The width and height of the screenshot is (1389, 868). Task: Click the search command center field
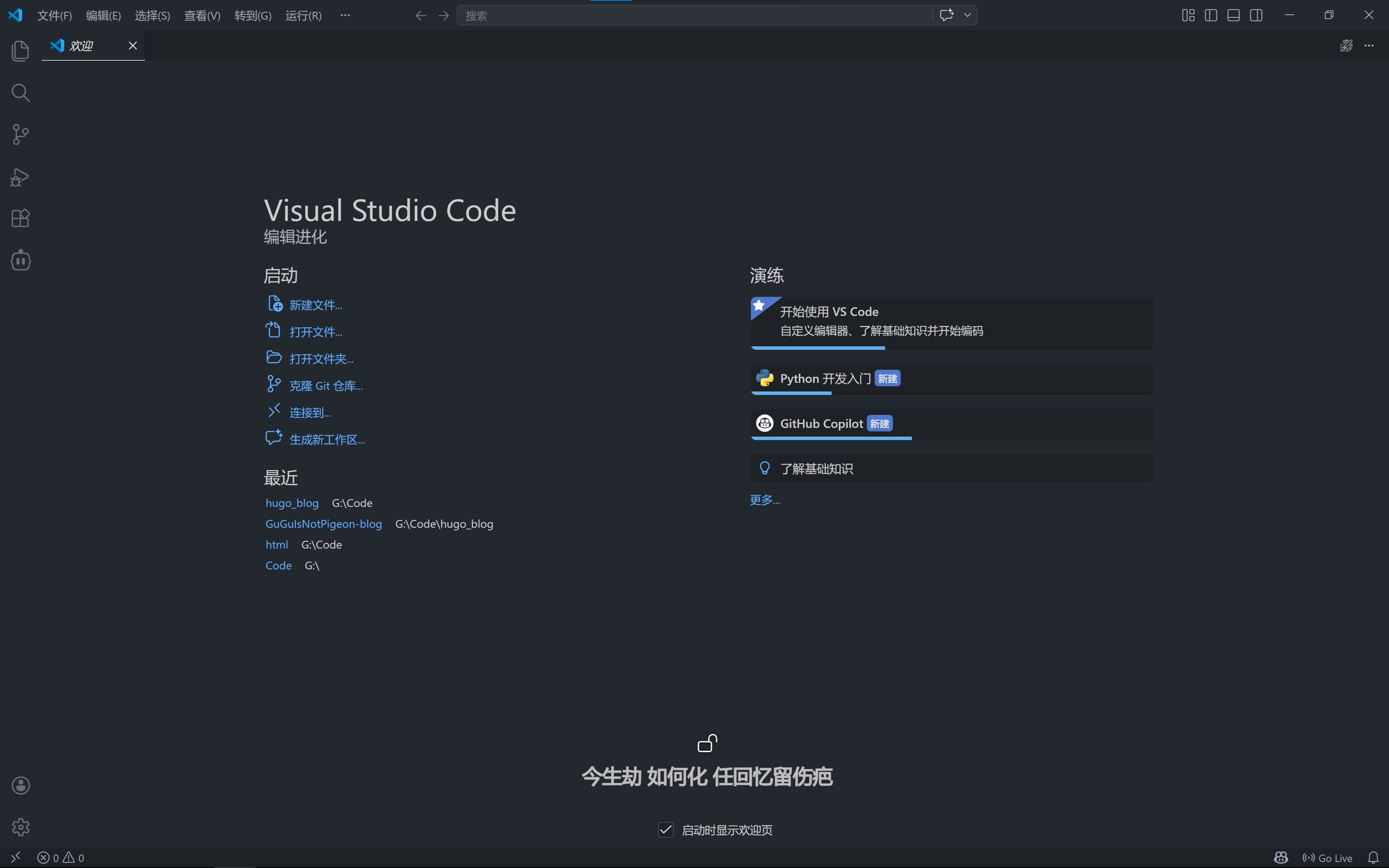tap(694, 16)
